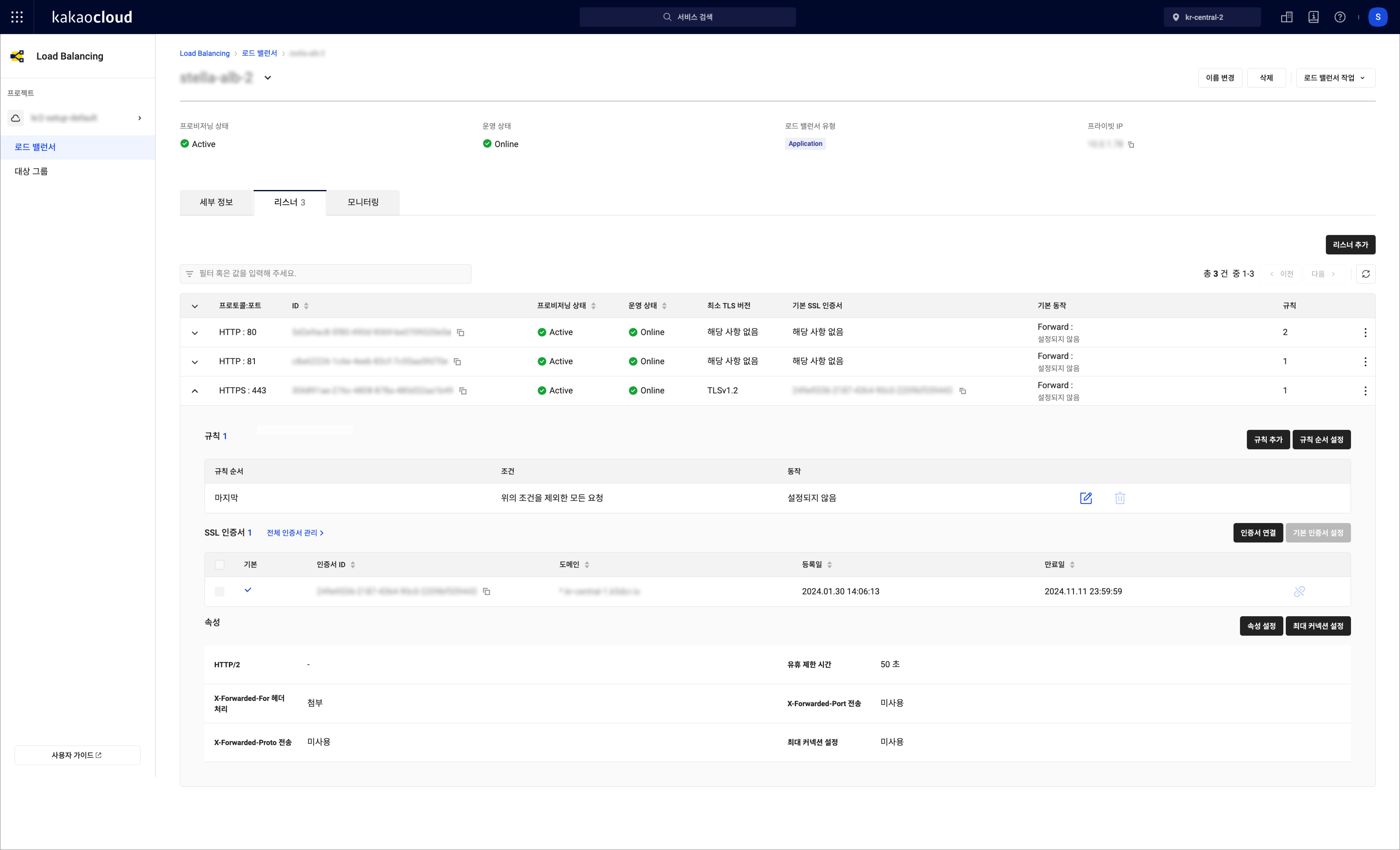Click the 속성 설정 button

1261,626
